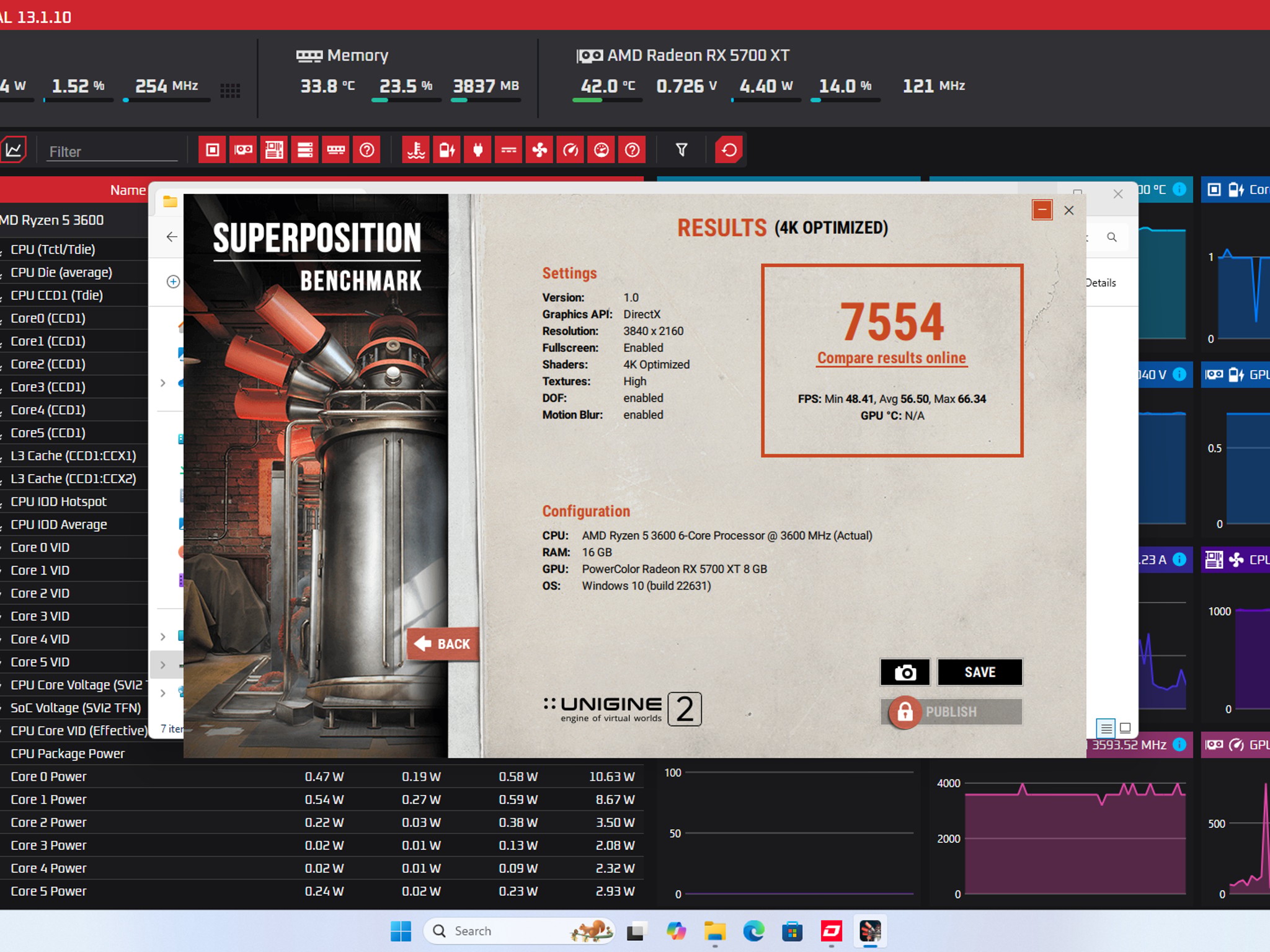Click Details in the File Explorer toolbar
Viewport: 1270px width, 952px height.
pyautogui.click(x=1101, y=283)
